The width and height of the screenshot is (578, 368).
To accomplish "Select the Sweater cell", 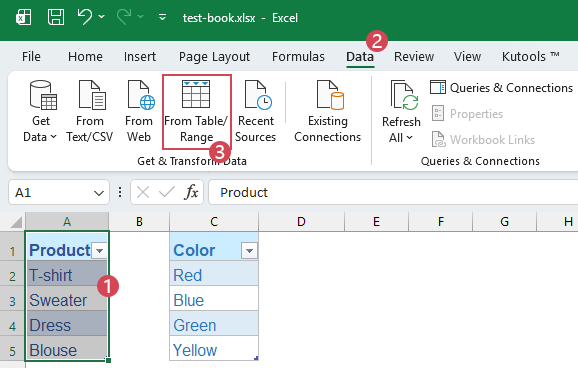I will tap(67, 298).
